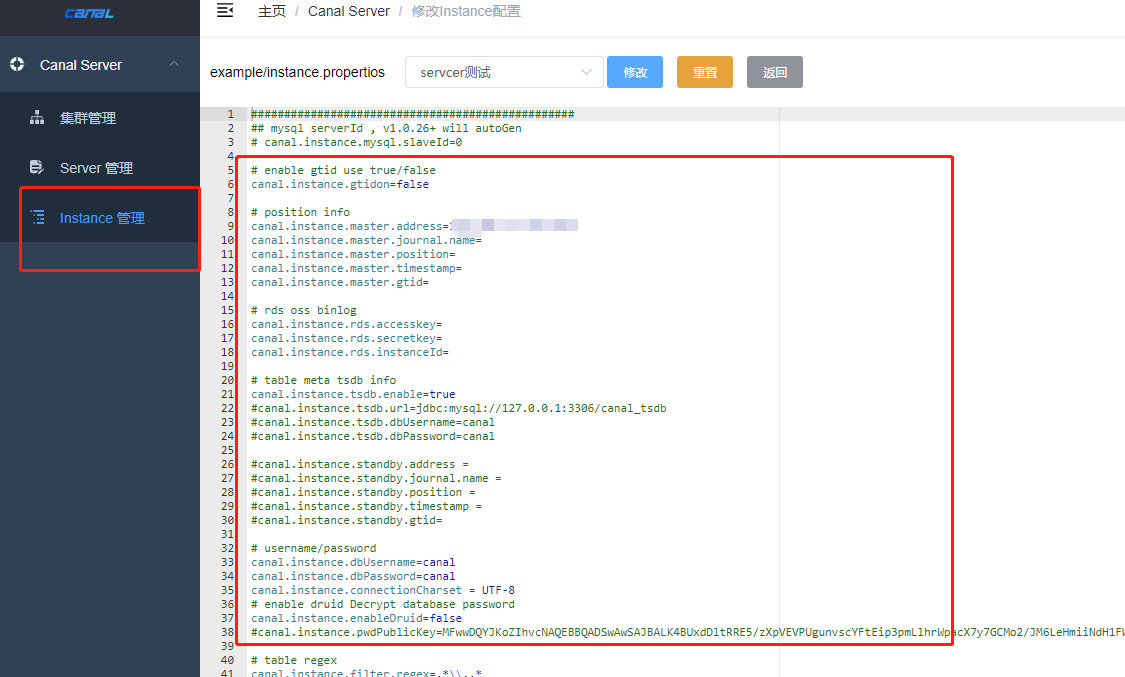
Task: Click comment '# enable gtid use true/false'
Action: 343,170
